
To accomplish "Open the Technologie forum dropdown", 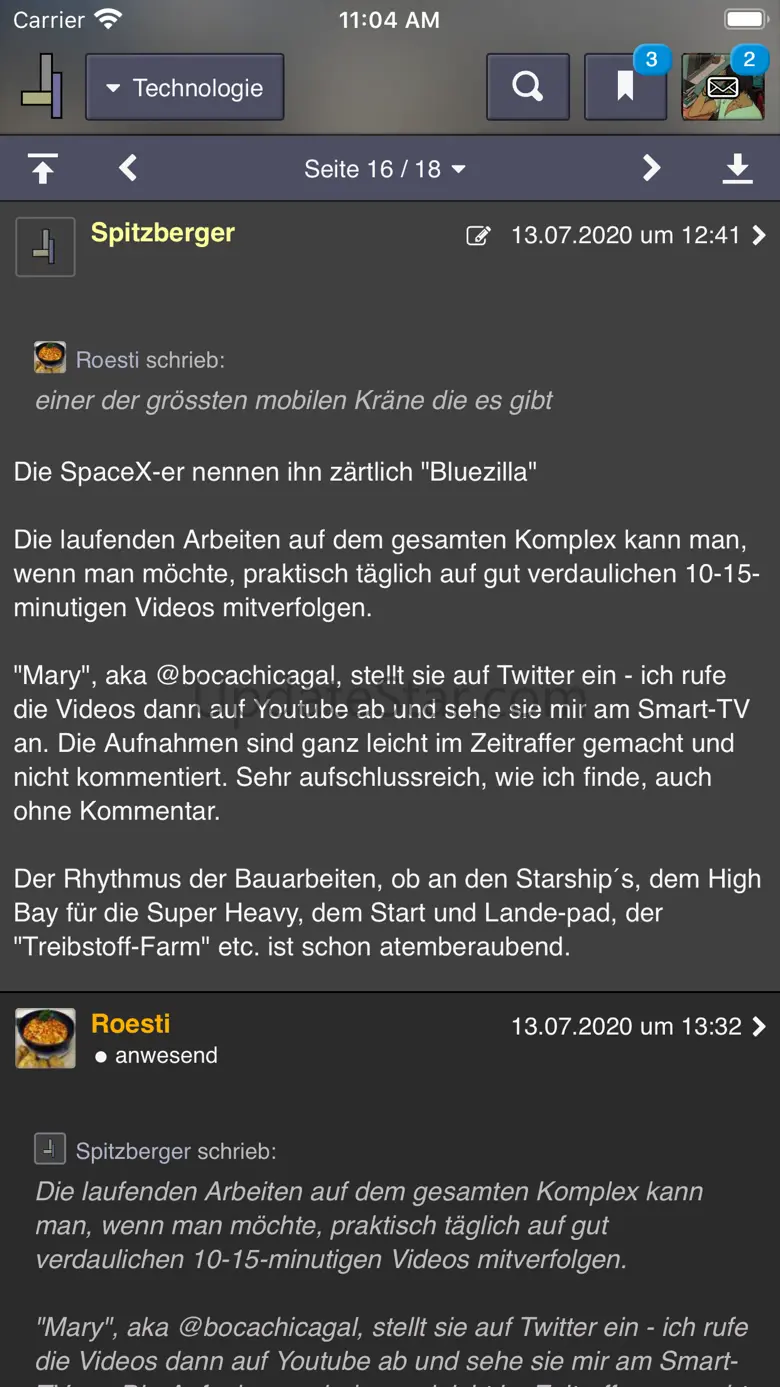I will (185, 87).
